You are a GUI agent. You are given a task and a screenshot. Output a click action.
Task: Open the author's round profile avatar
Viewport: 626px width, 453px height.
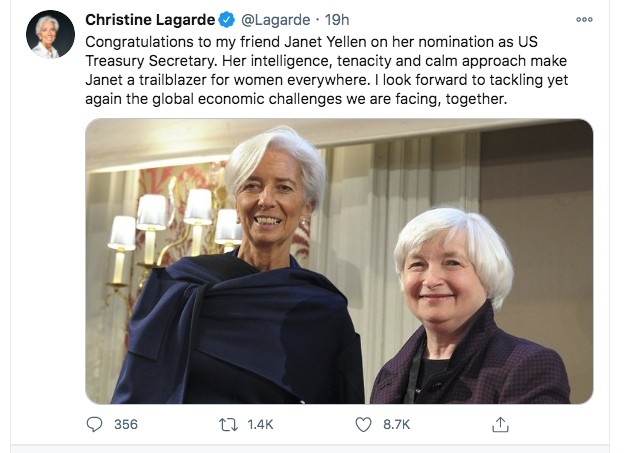pos(49,36)
